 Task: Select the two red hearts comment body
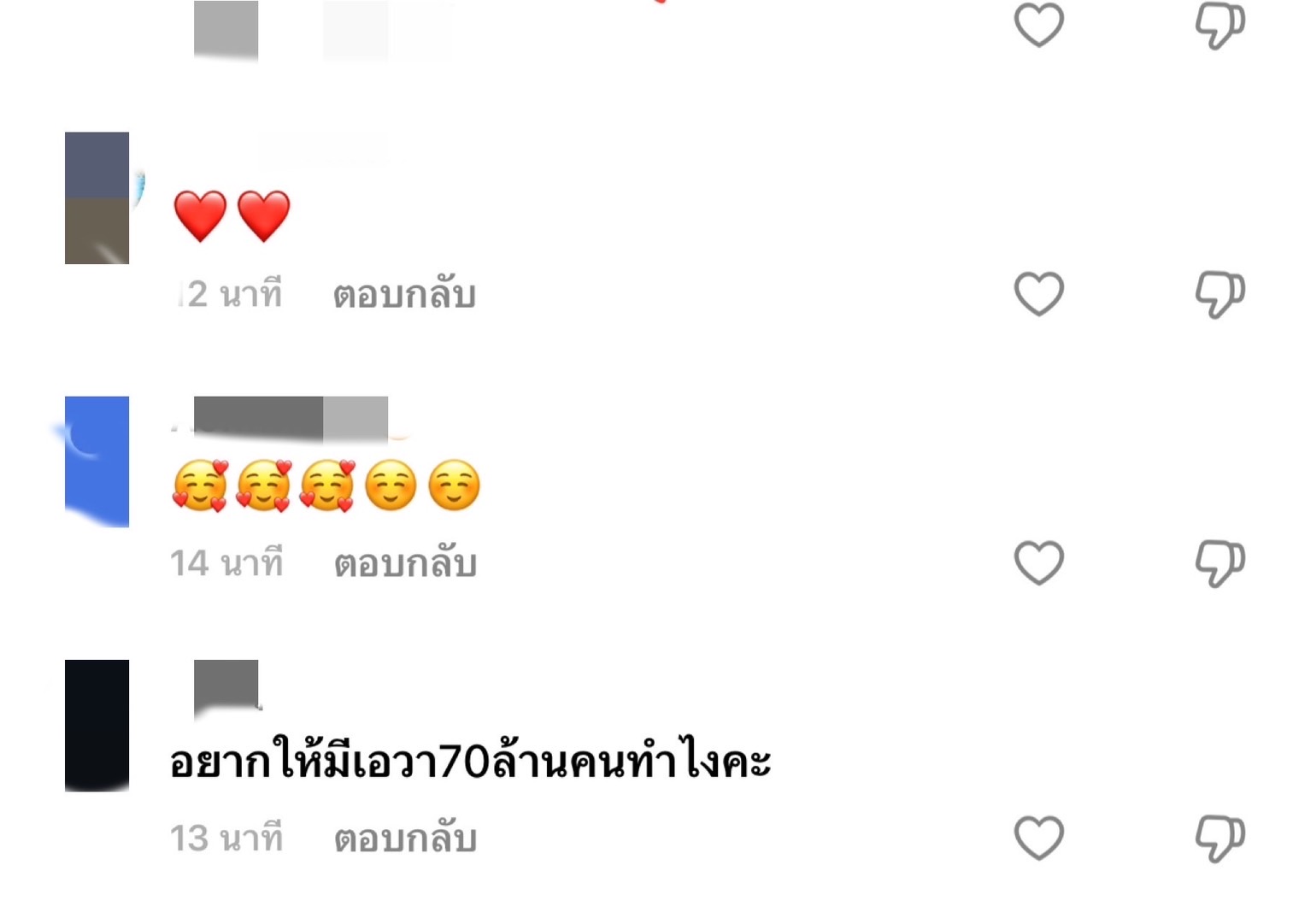point(232,215)
